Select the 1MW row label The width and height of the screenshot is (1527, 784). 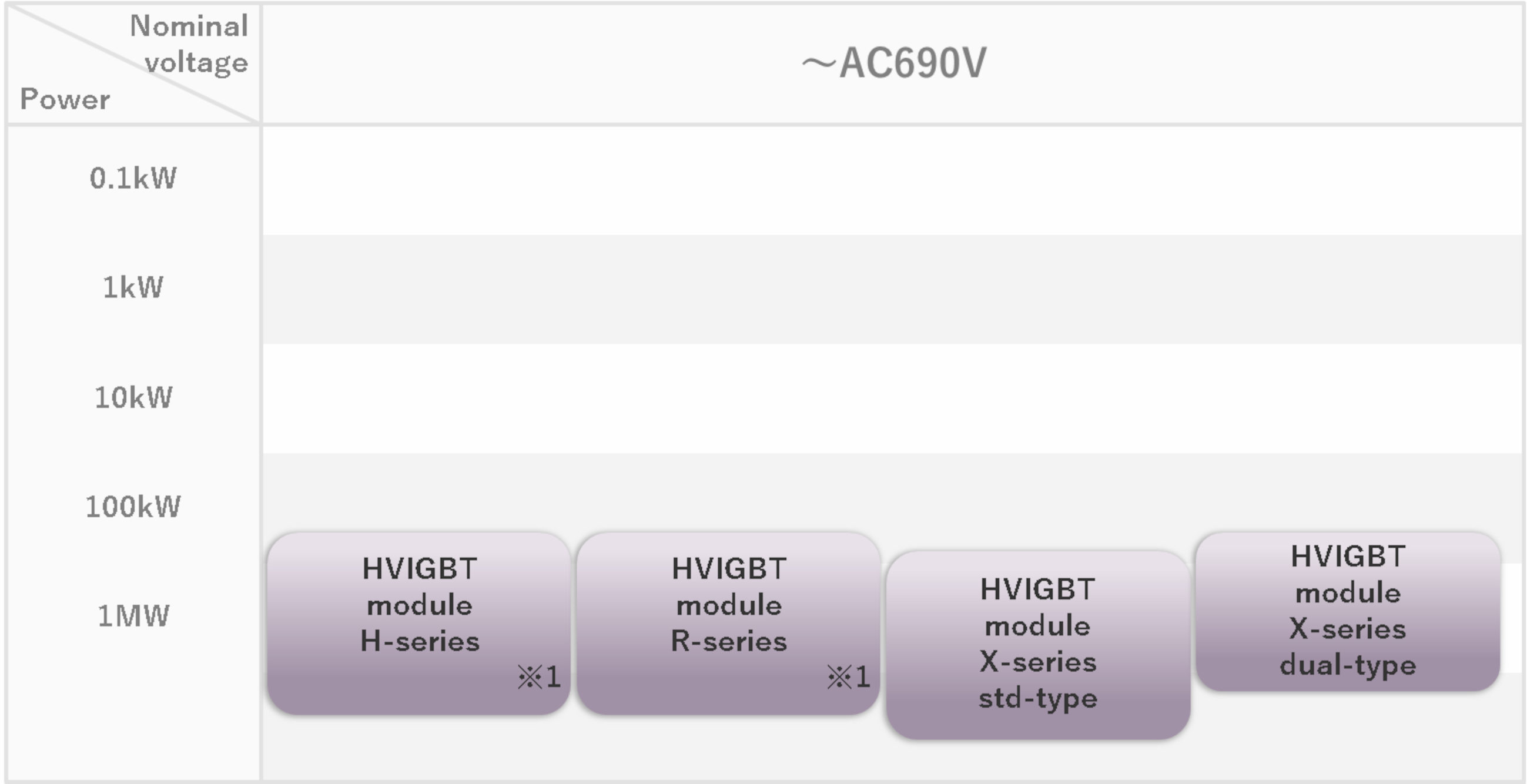pos(133,616)
